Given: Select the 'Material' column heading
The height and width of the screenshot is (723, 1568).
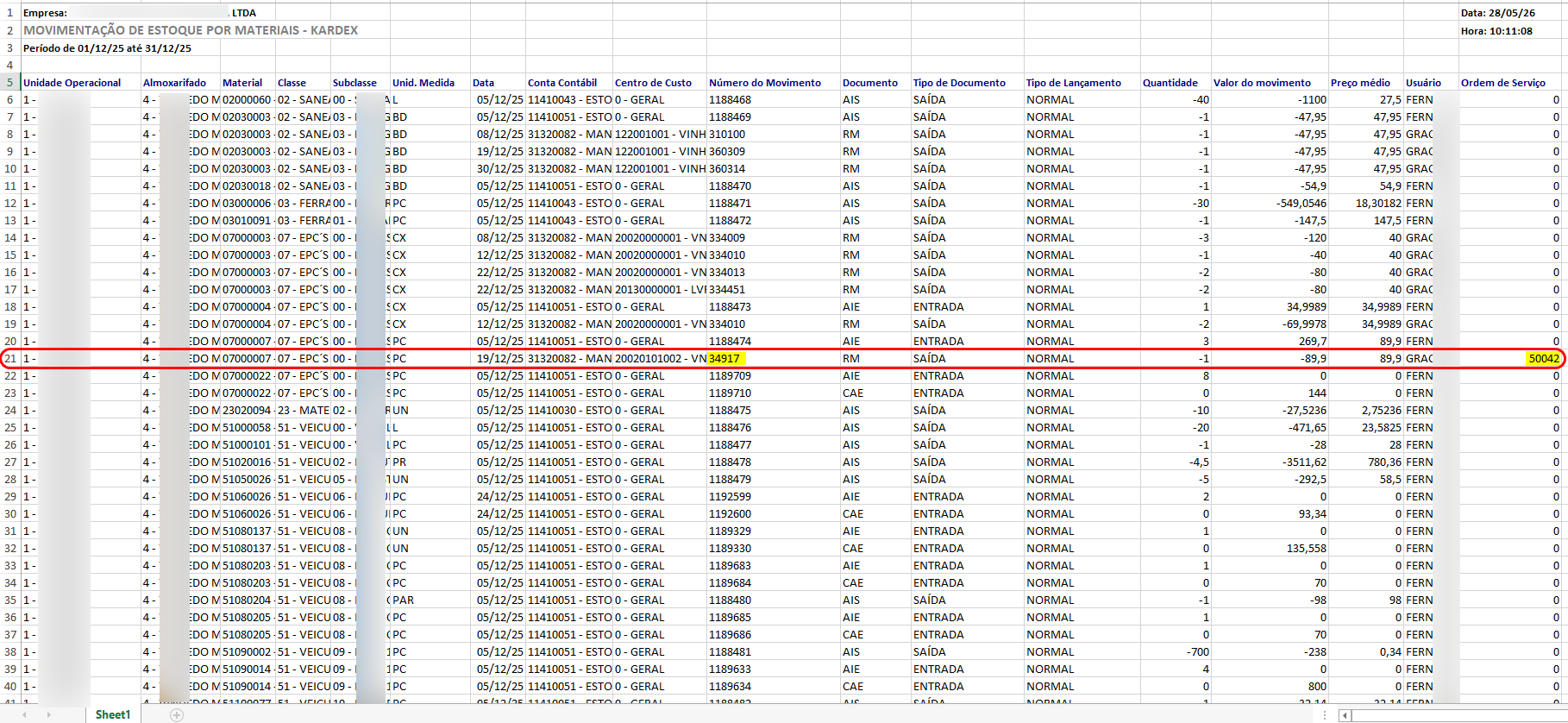Looking at the screenshot, I should (242, 83).
